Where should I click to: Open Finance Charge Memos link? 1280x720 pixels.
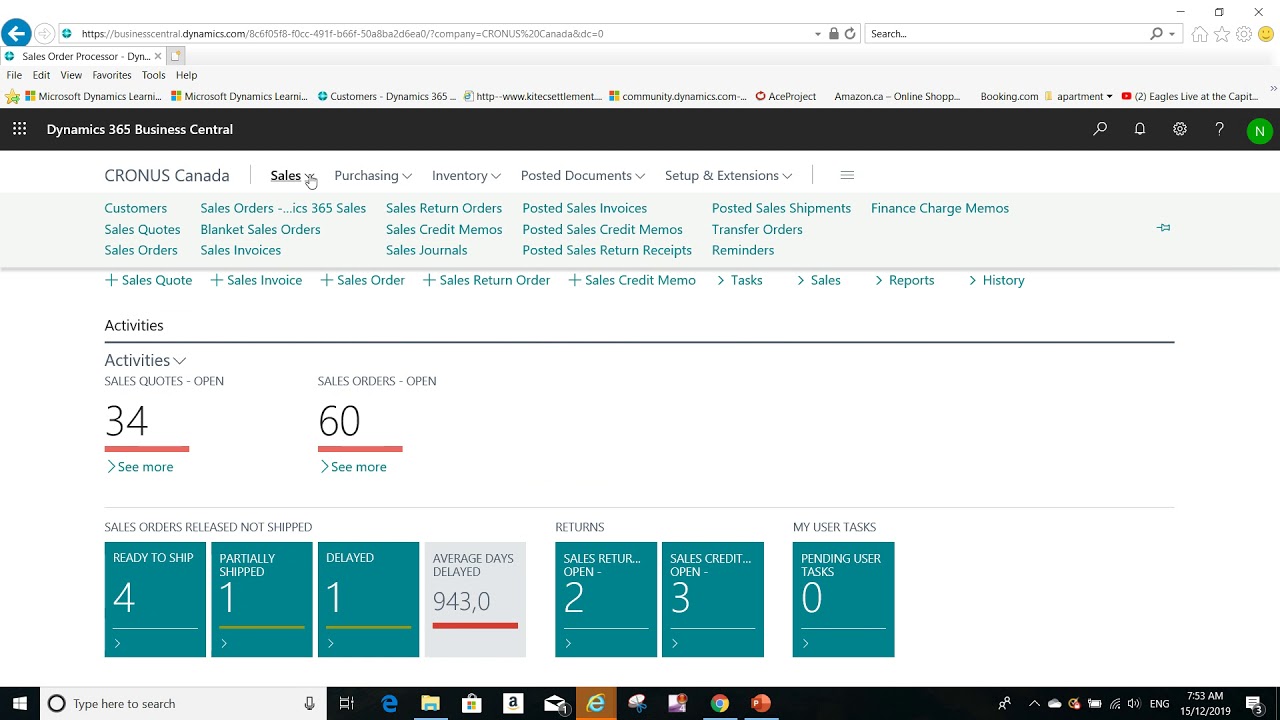[940, 208]
